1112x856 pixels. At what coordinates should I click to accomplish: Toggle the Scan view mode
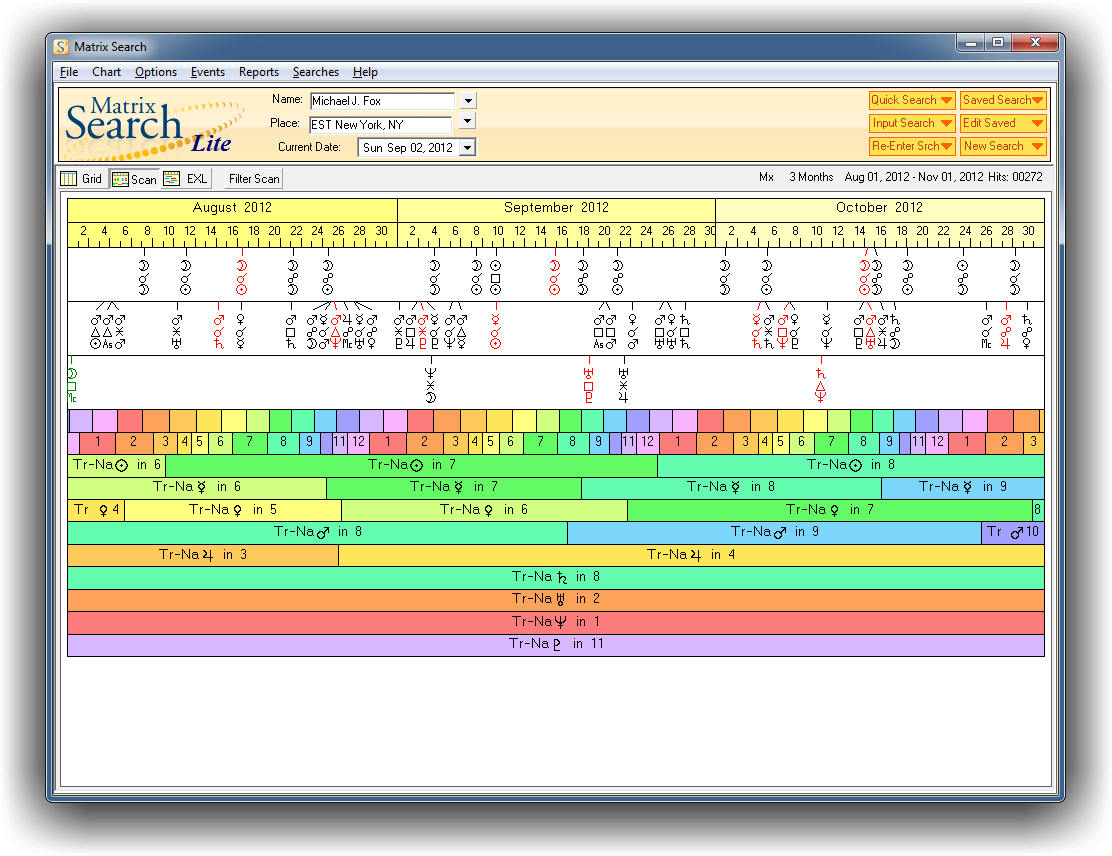[134, 179]
